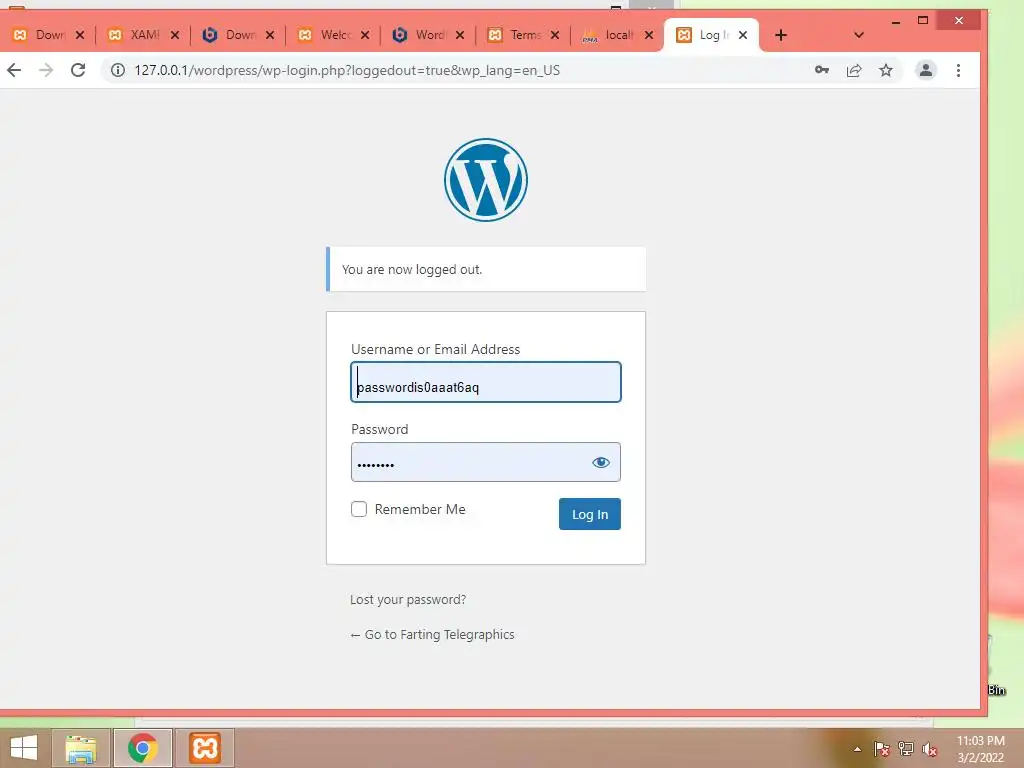Close the XAMPP tab

point(175,35)
